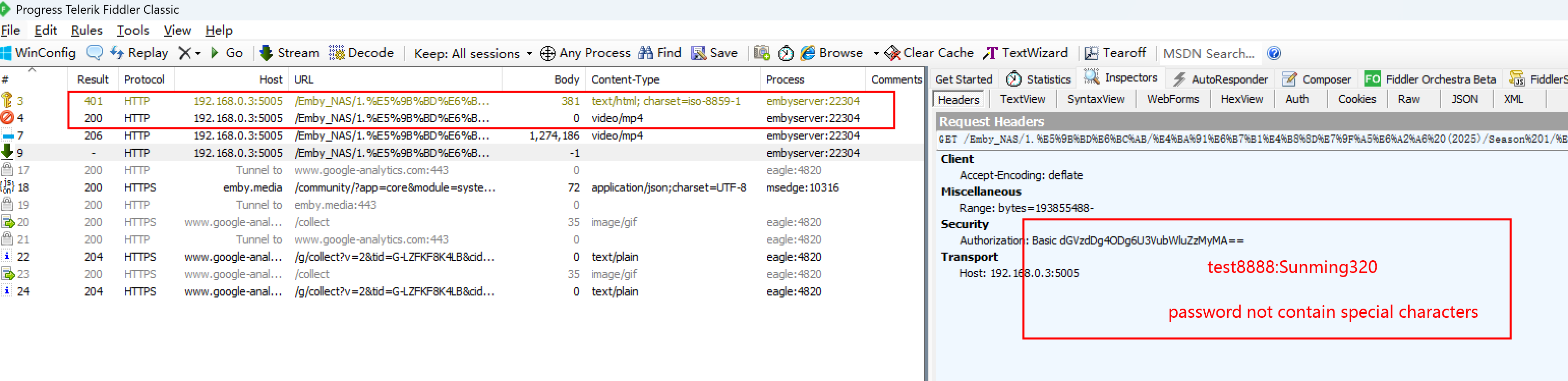The width and height of the screenshot is (1568, 381).
Task: Open the Tools menu
Action: (133, 31)
